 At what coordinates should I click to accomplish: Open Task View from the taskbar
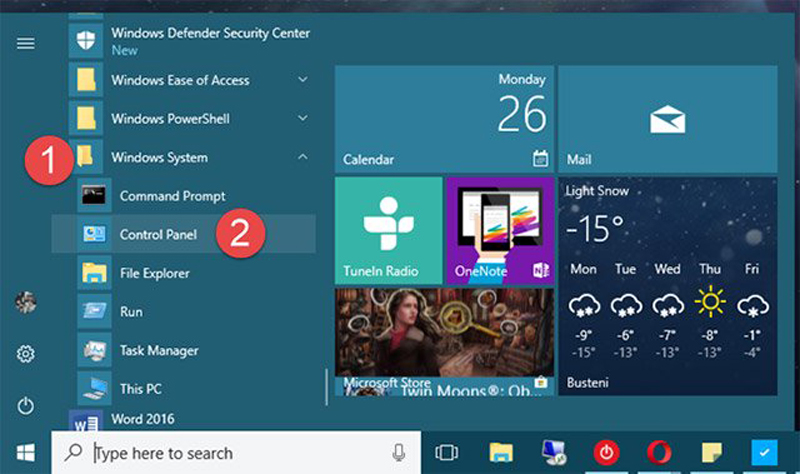click(x=447, y=453)
